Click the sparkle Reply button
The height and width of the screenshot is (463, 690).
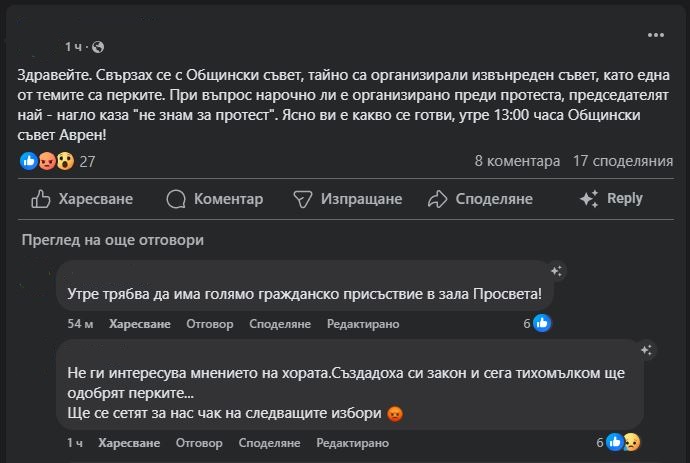(611, 199)
